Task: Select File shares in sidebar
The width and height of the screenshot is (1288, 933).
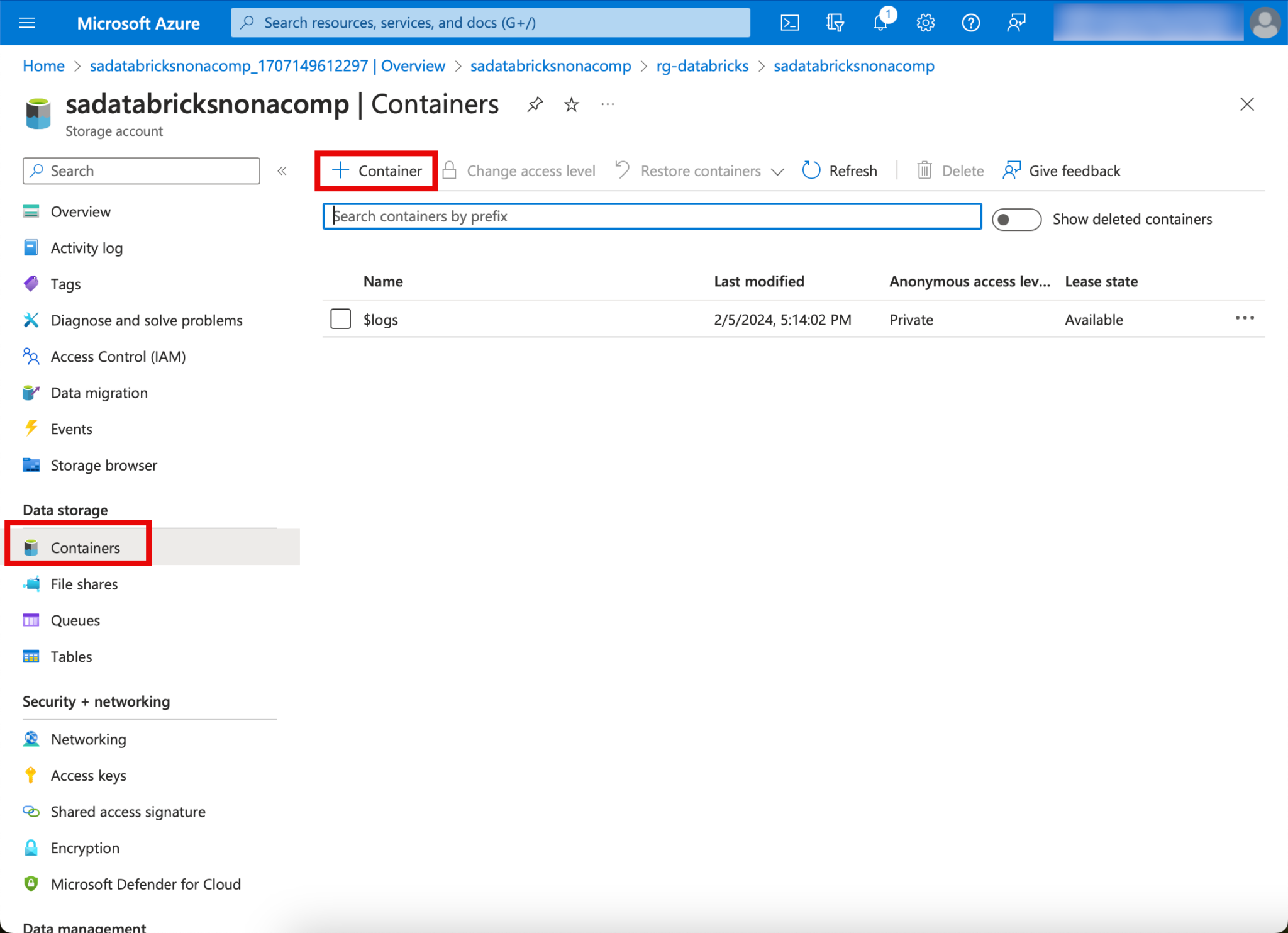Action: tap(84, 584)
